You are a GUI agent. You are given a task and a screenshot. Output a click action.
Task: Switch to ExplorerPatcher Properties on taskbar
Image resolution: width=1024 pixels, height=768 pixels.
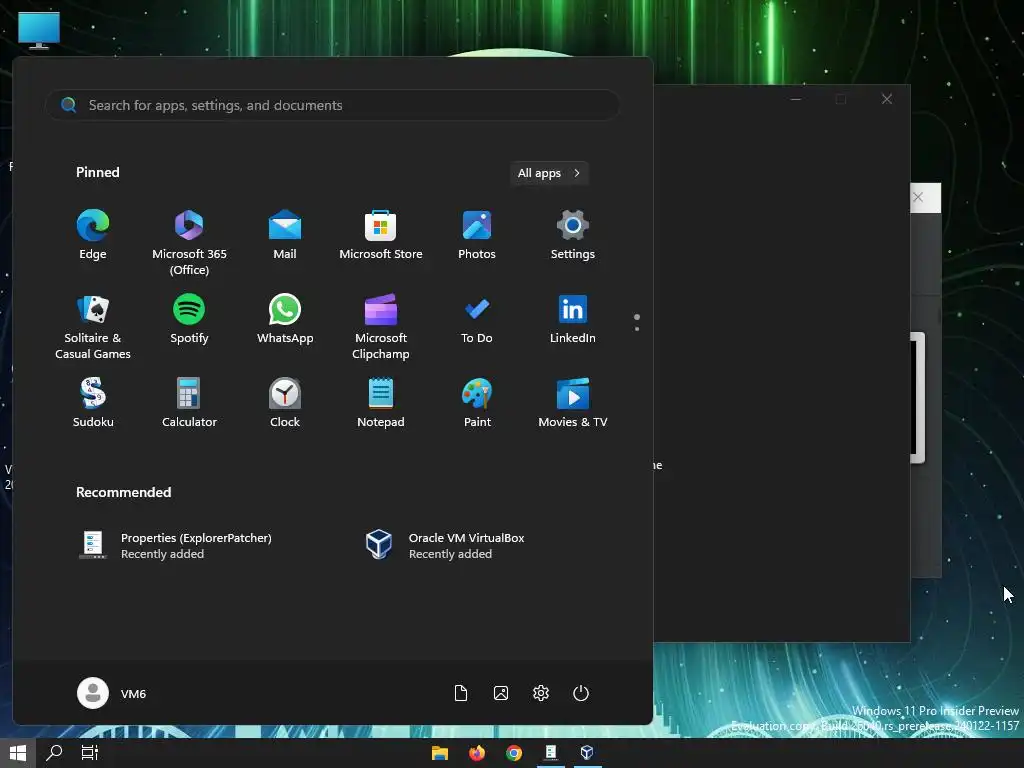click(551, 753)
